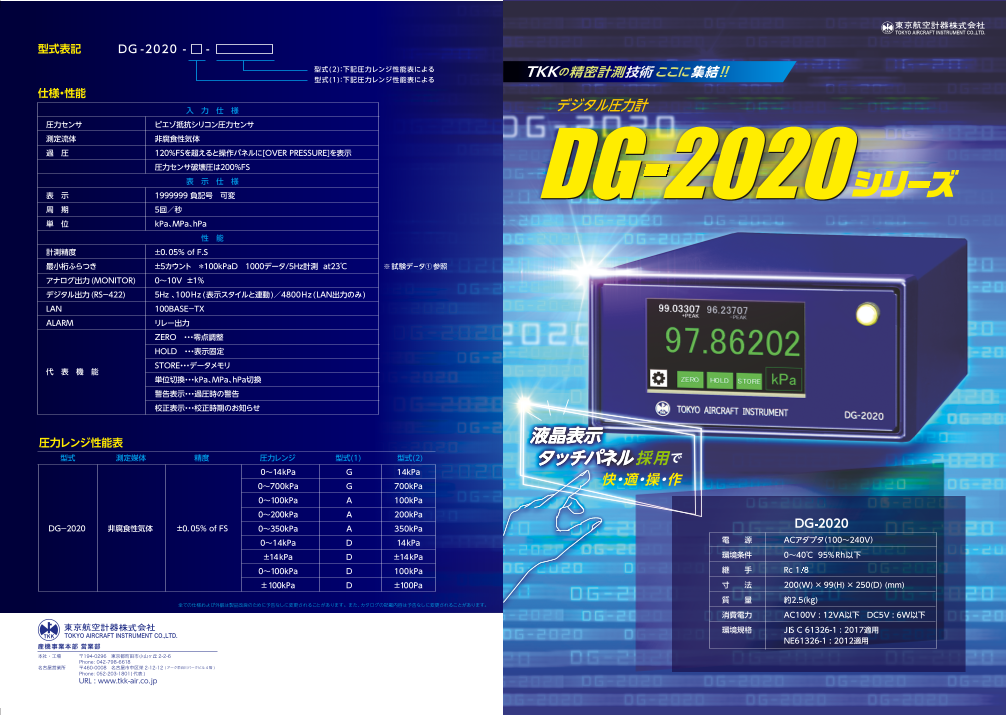Tap the settings gear on the device display
The image size is (1006, 715).
(x=658, y=379)
